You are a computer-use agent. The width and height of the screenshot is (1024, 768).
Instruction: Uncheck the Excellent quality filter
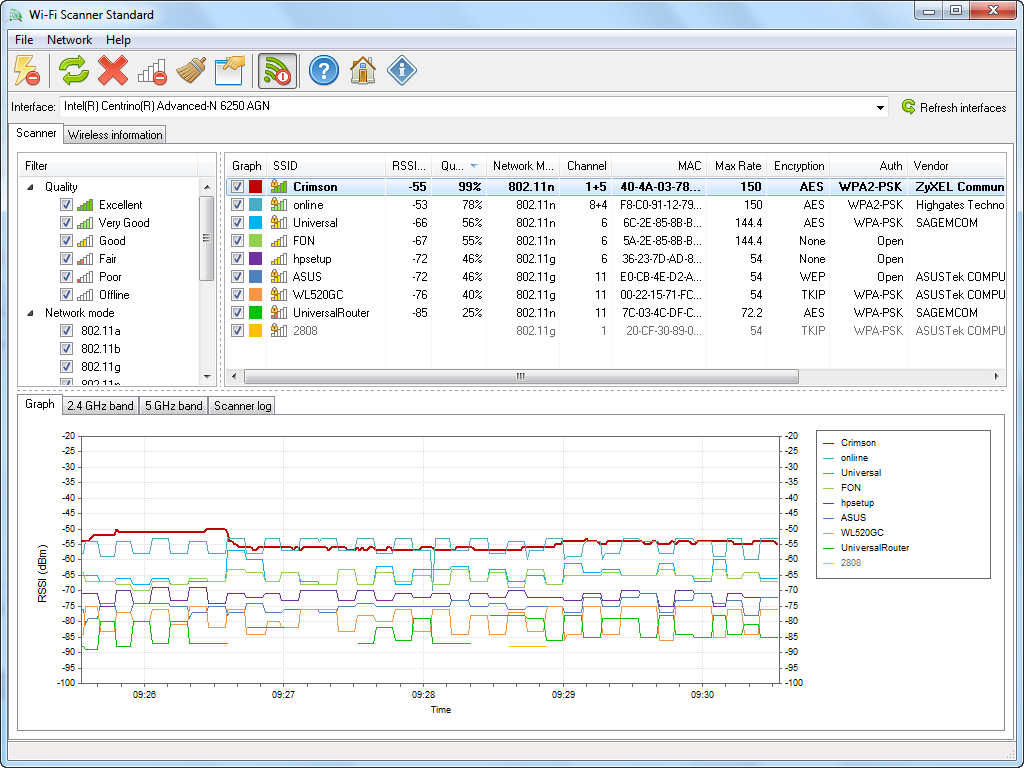click(x=66, y=205)
